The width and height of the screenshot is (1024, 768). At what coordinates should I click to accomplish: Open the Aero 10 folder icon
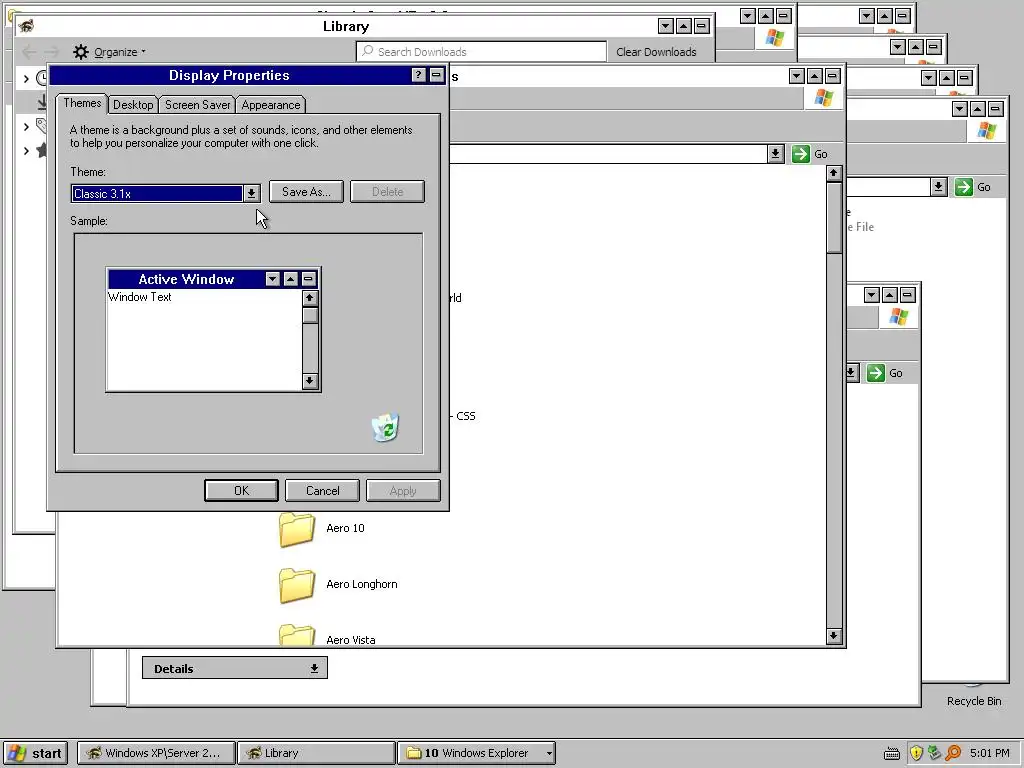point(297,529)
